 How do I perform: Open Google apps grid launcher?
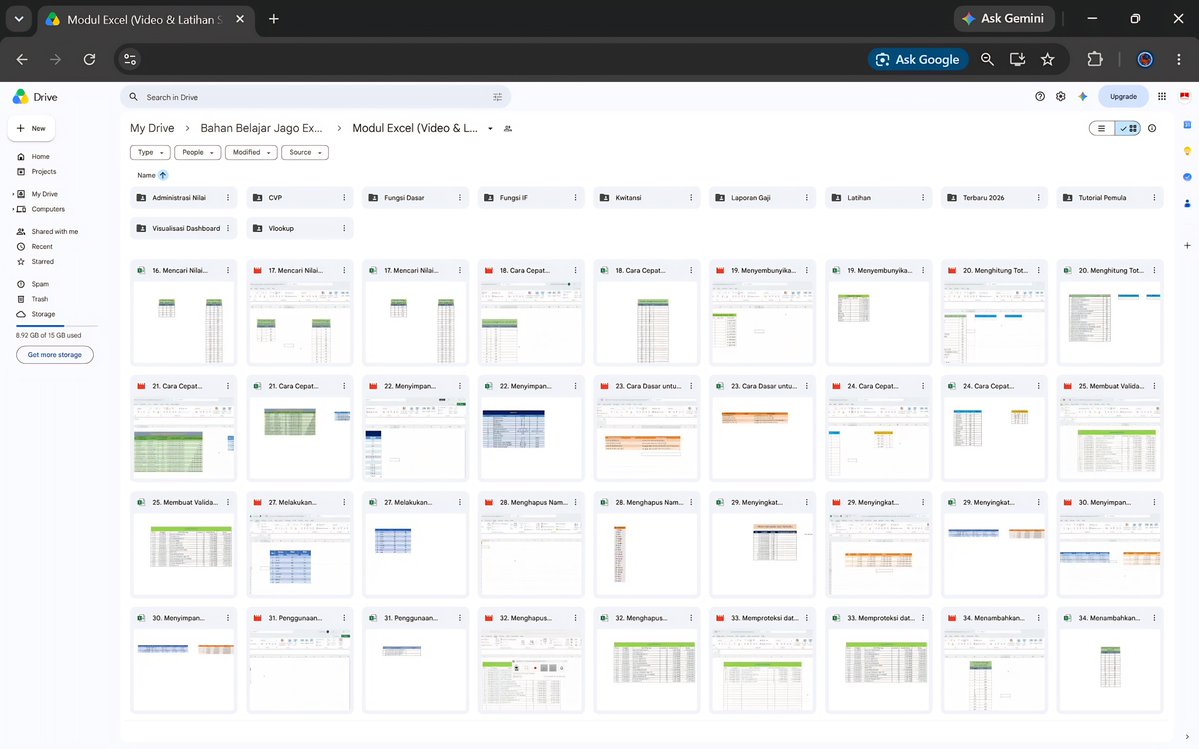pos(1162,97)
